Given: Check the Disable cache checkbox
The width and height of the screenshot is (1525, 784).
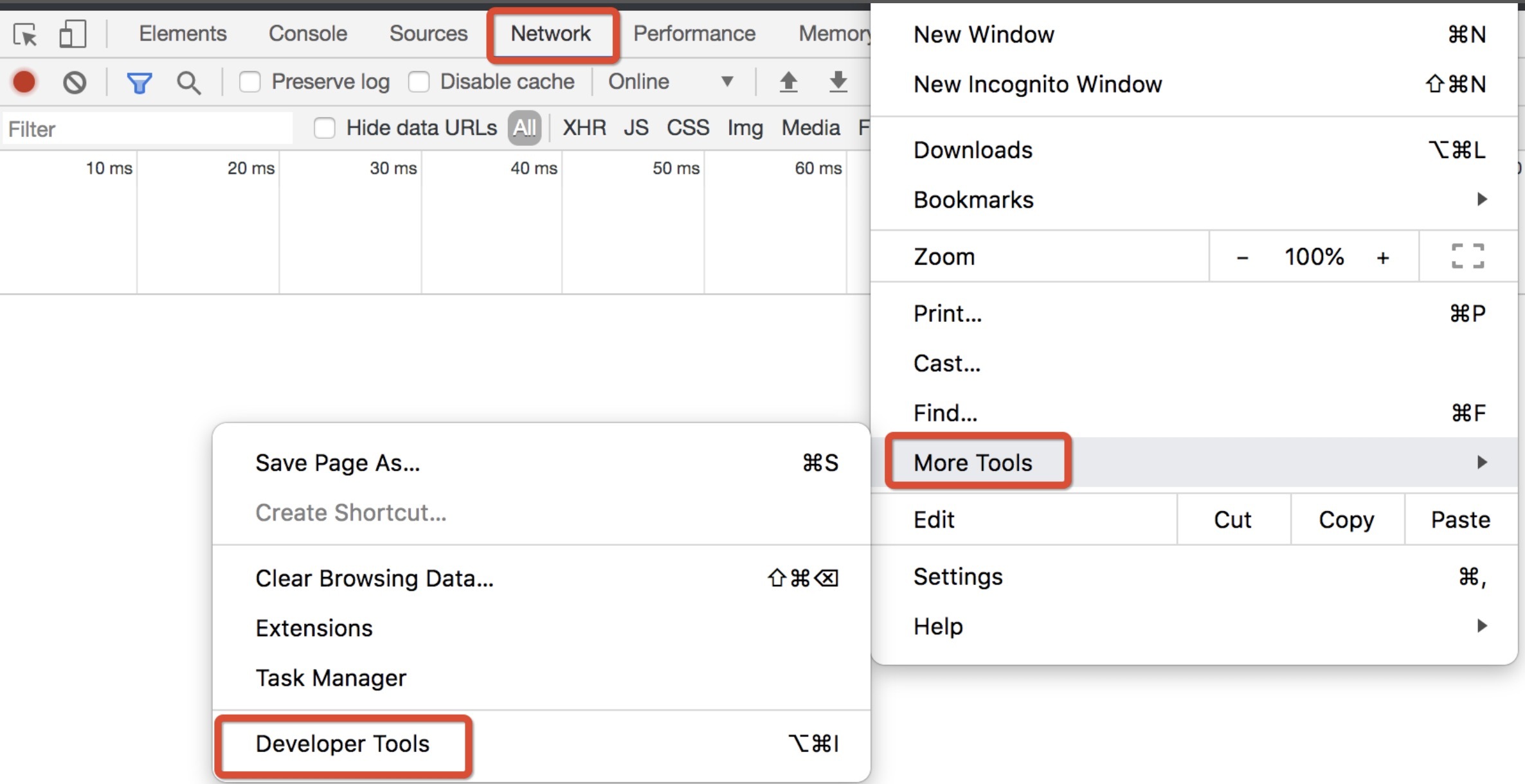Looking at the screenshot, I should pyautogui.click(x=419, y=82).
